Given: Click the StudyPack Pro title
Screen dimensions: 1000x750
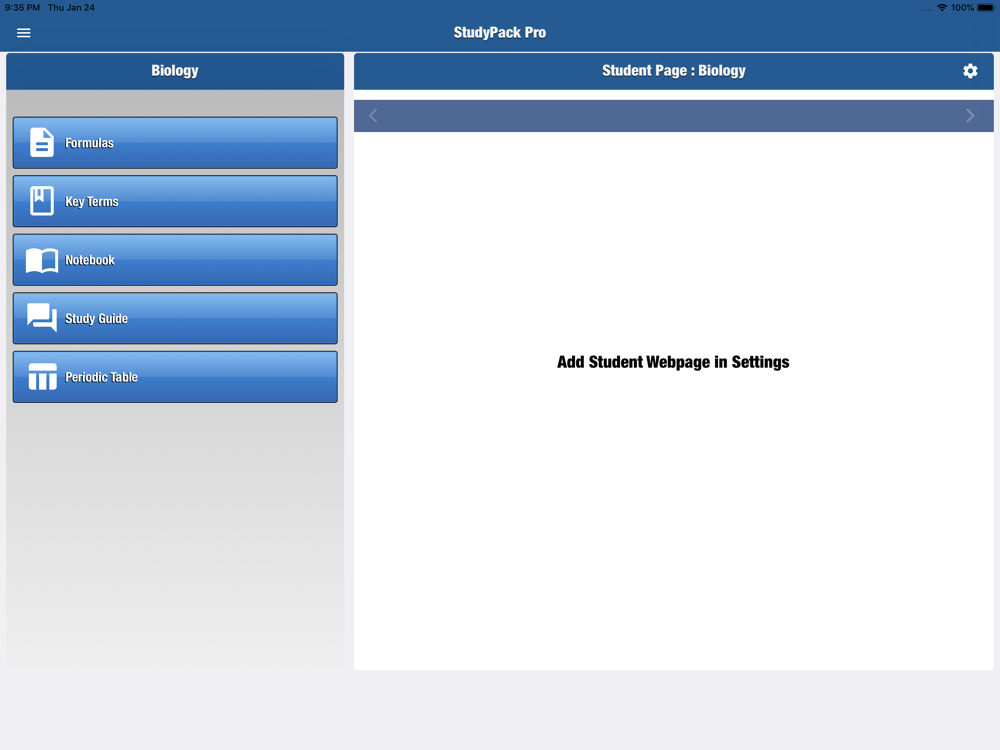Looking at the screenshot, I should pyautogui.click(x=500, y=33).
